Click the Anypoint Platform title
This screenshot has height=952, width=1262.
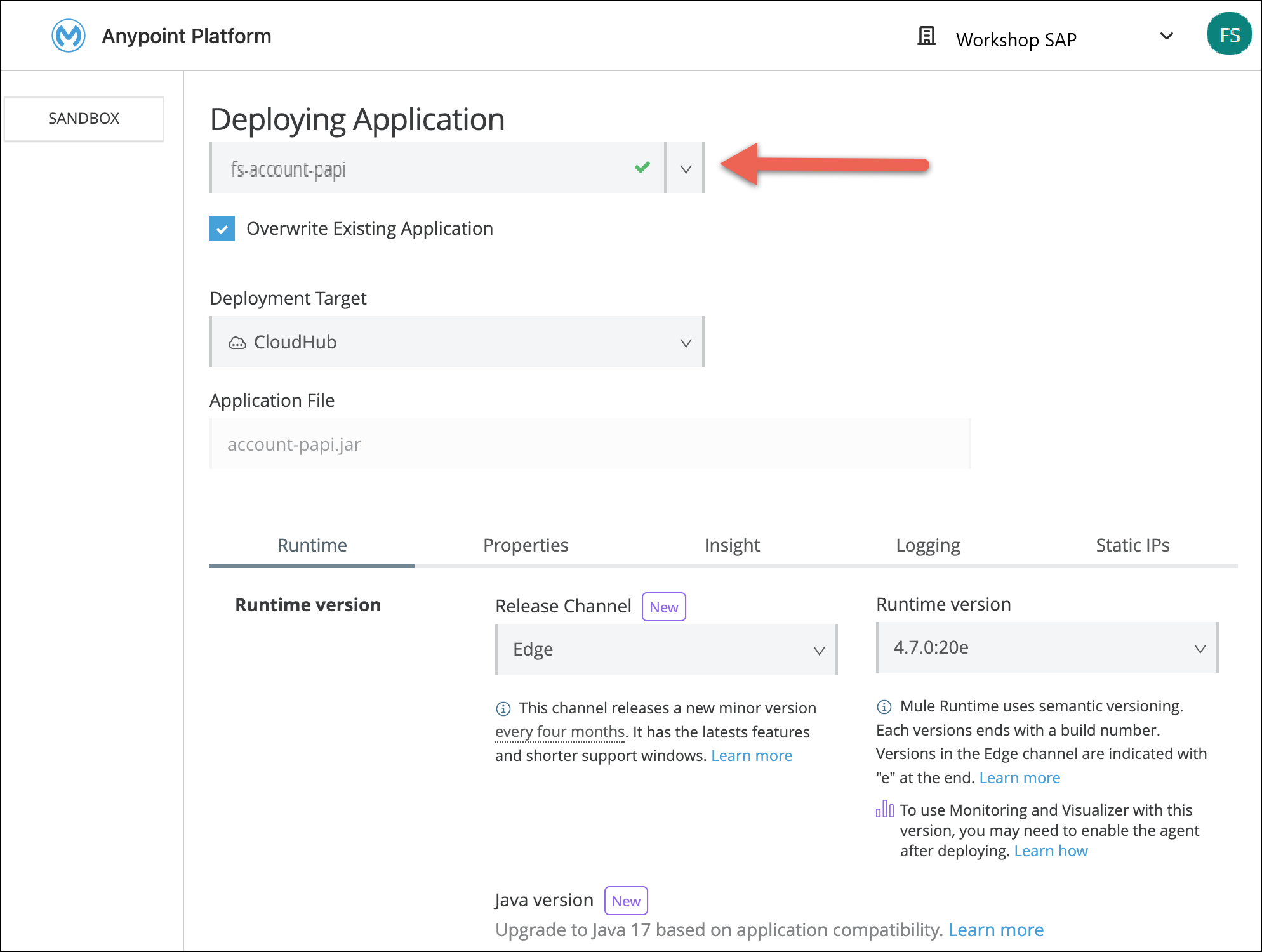tap(187, 36)
